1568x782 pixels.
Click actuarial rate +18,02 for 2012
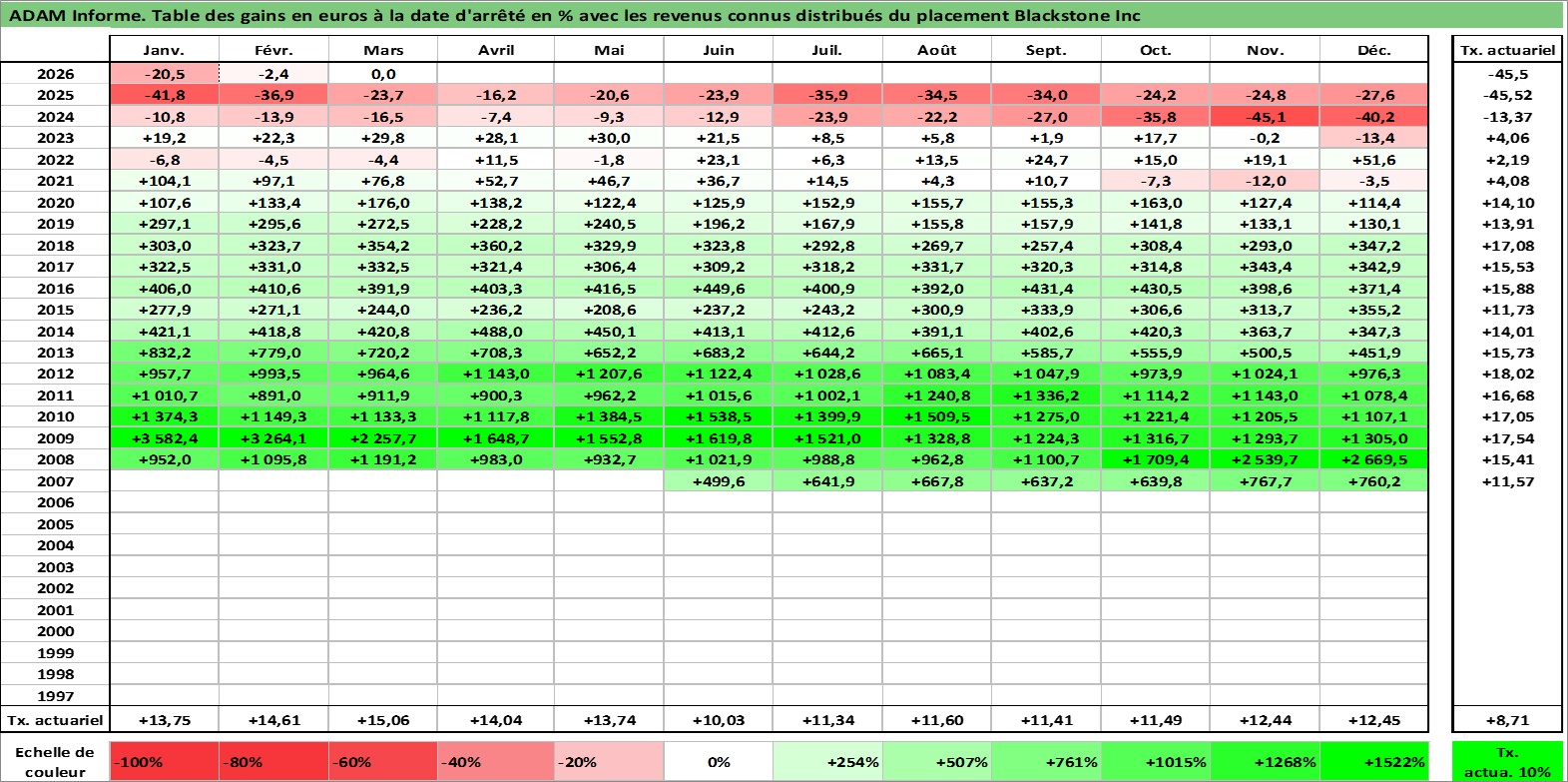[x=1507, y=374]
